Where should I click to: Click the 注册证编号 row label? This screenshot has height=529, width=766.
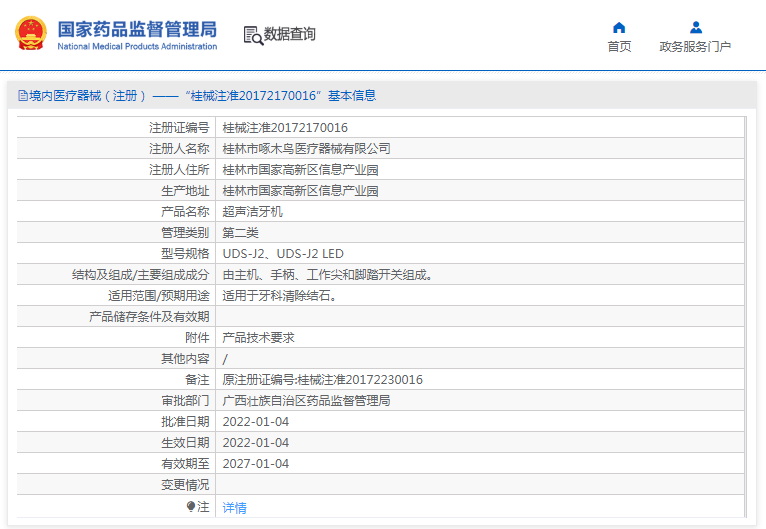[x=179, y=128]
